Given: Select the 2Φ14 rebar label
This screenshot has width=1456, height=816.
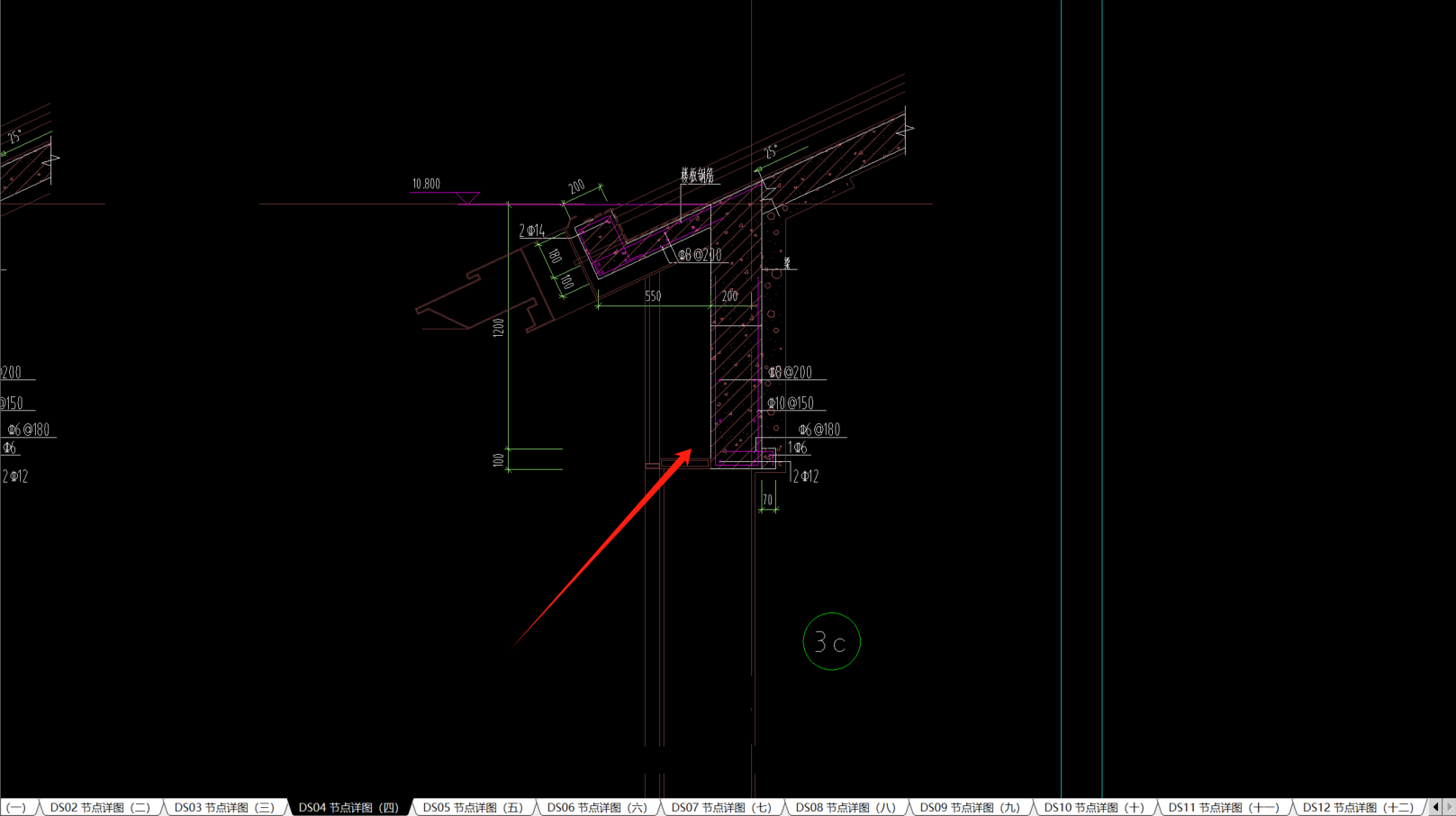Looking at the screenshot, I should click(532, 231).
